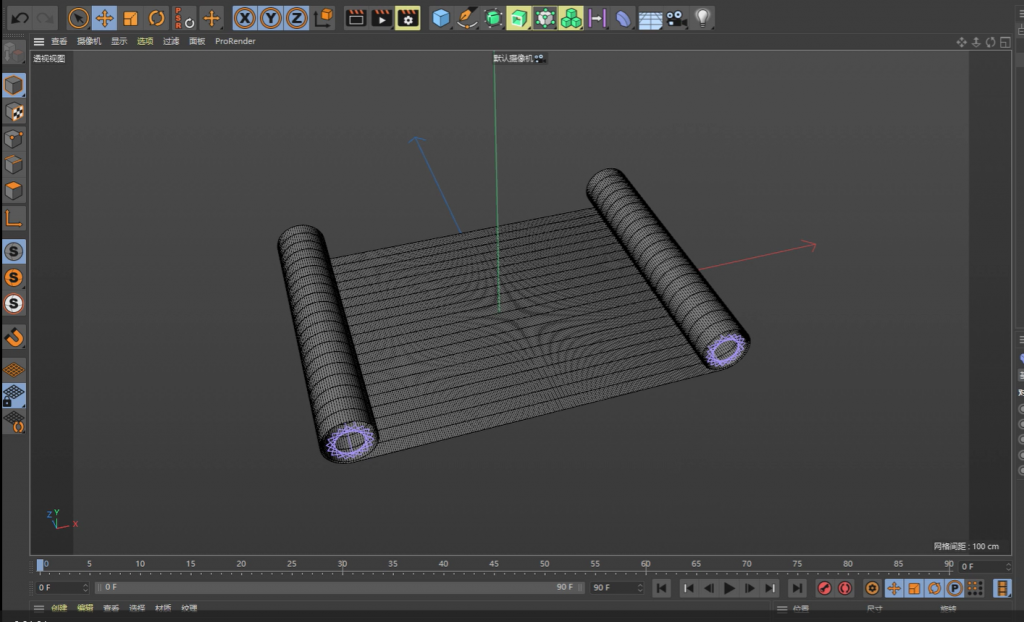Viewport: 1024px width, 622px height.
Task: Click the highlighted green array icon
Action: click(x=545, y=18)
